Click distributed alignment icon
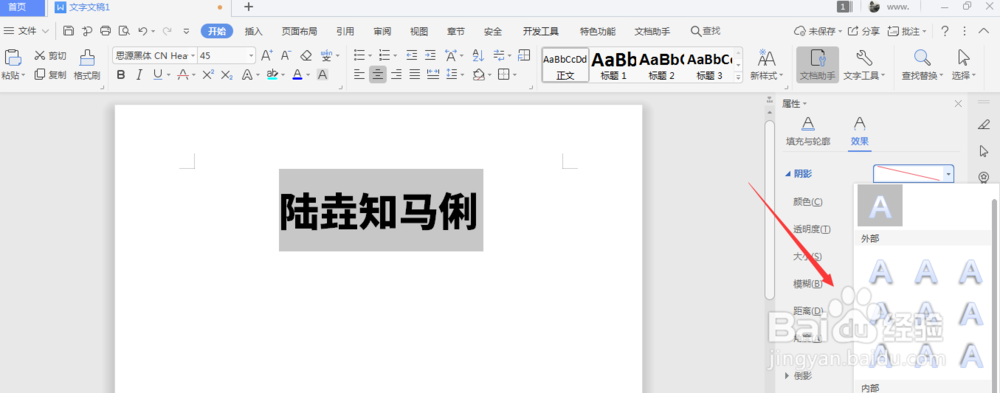The height and width of the screenshot is (393, 1000). coord(433,75)
